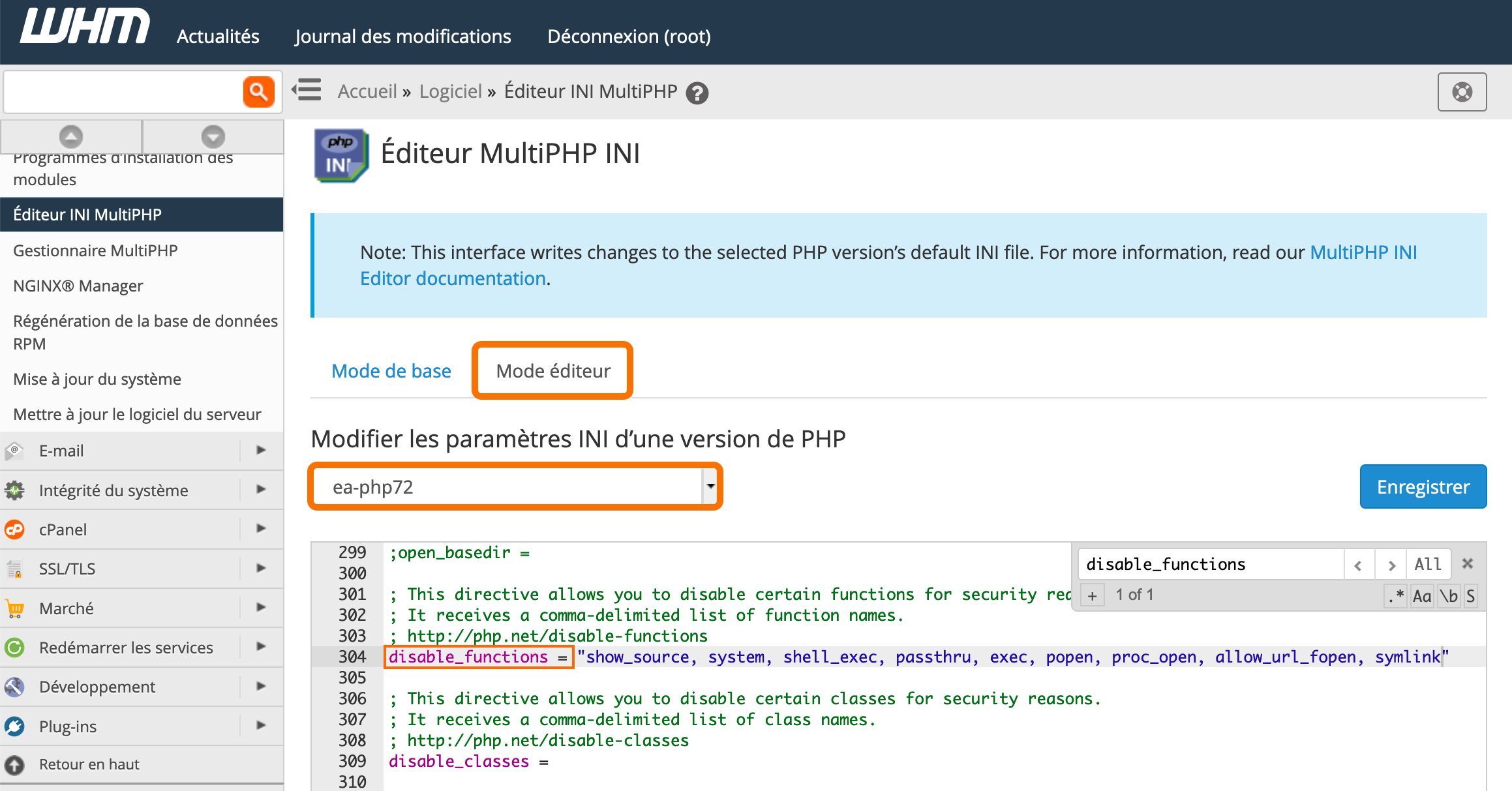
Task: Go to Accueil breadcrumb link
Action: (367, 91)
